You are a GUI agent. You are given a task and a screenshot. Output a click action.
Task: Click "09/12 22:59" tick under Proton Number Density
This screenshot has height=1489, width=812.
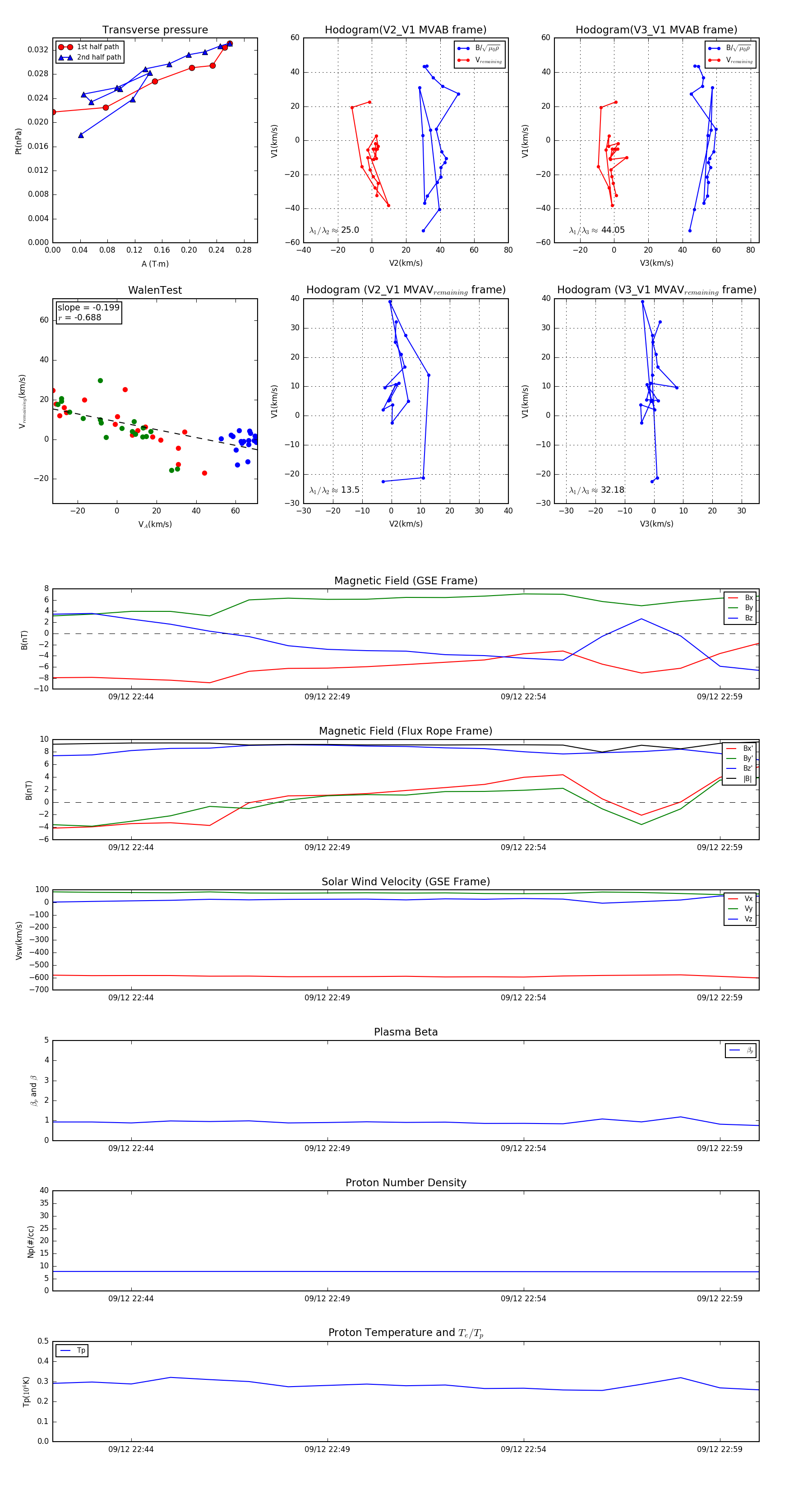pos(720,1298)
